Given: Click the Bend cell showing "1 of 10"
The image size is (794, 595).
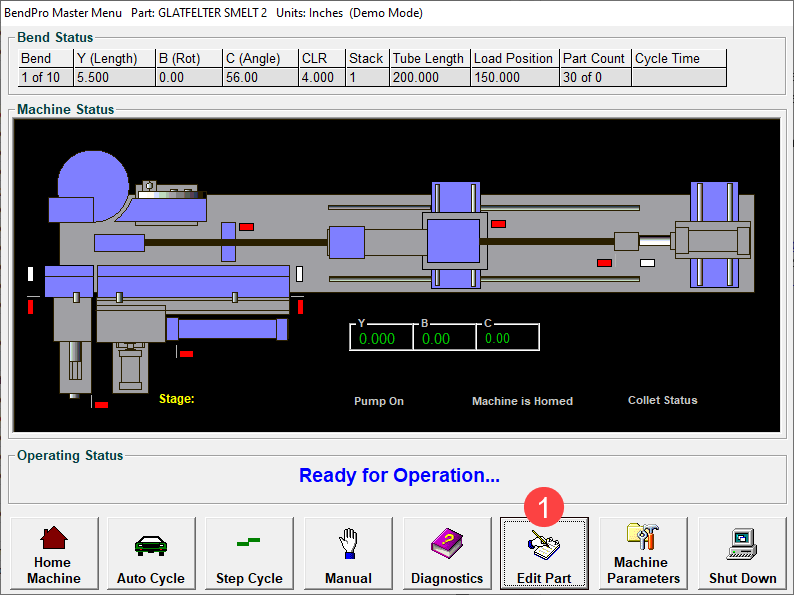Looking at the screenshot, I should [44, 77].
